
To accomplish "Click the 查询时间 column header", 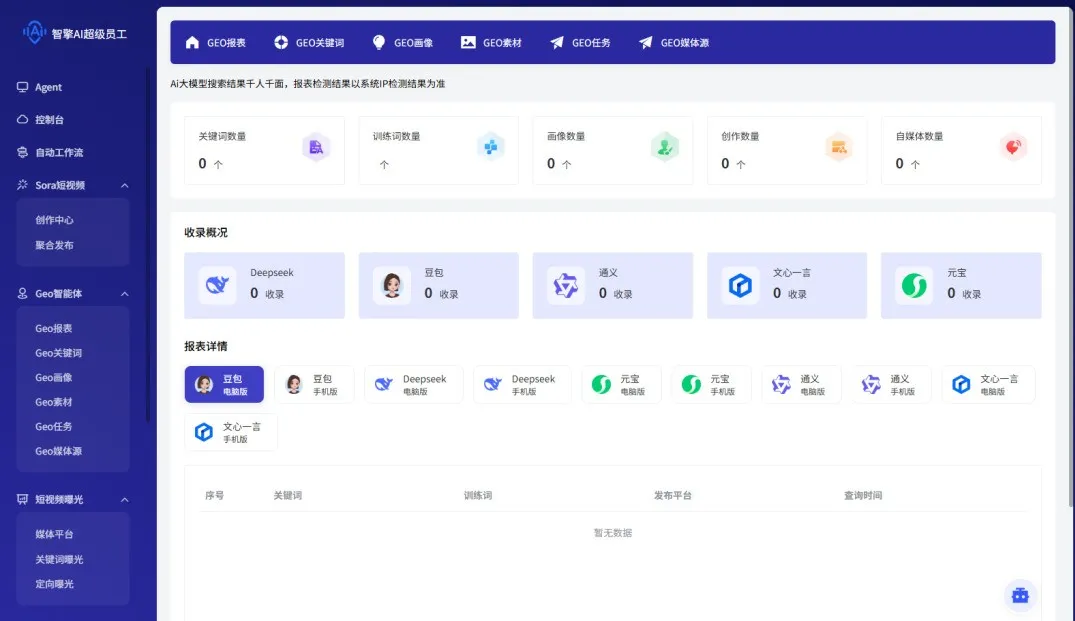I will pyautogui.click(x=862, y=496).
